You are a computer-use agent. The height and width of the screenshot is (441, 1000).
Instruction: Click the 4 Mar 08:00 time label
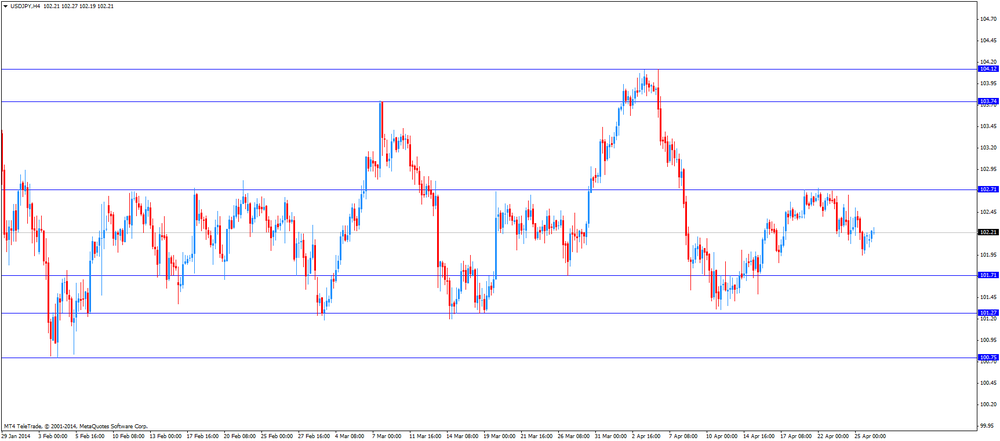pos(349,437)
